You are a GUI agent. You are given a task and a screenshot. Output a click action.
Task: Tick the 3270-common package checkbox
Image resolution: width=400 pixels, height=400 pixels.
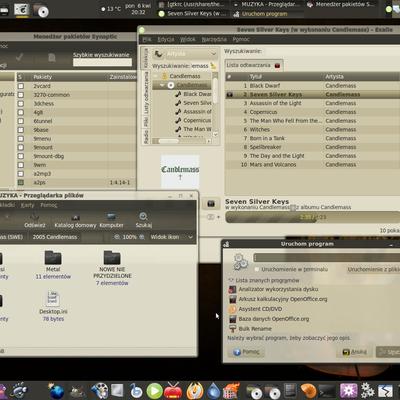coord(21,95)
